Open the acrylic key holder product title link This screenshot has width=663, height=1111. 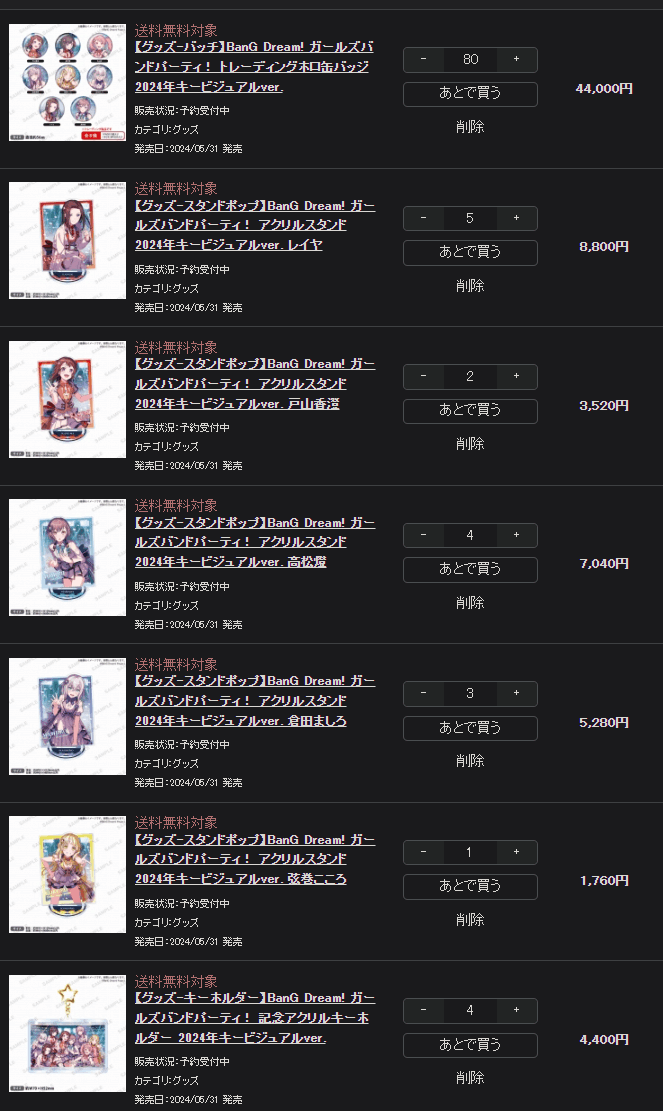[x=254, y=1017]
